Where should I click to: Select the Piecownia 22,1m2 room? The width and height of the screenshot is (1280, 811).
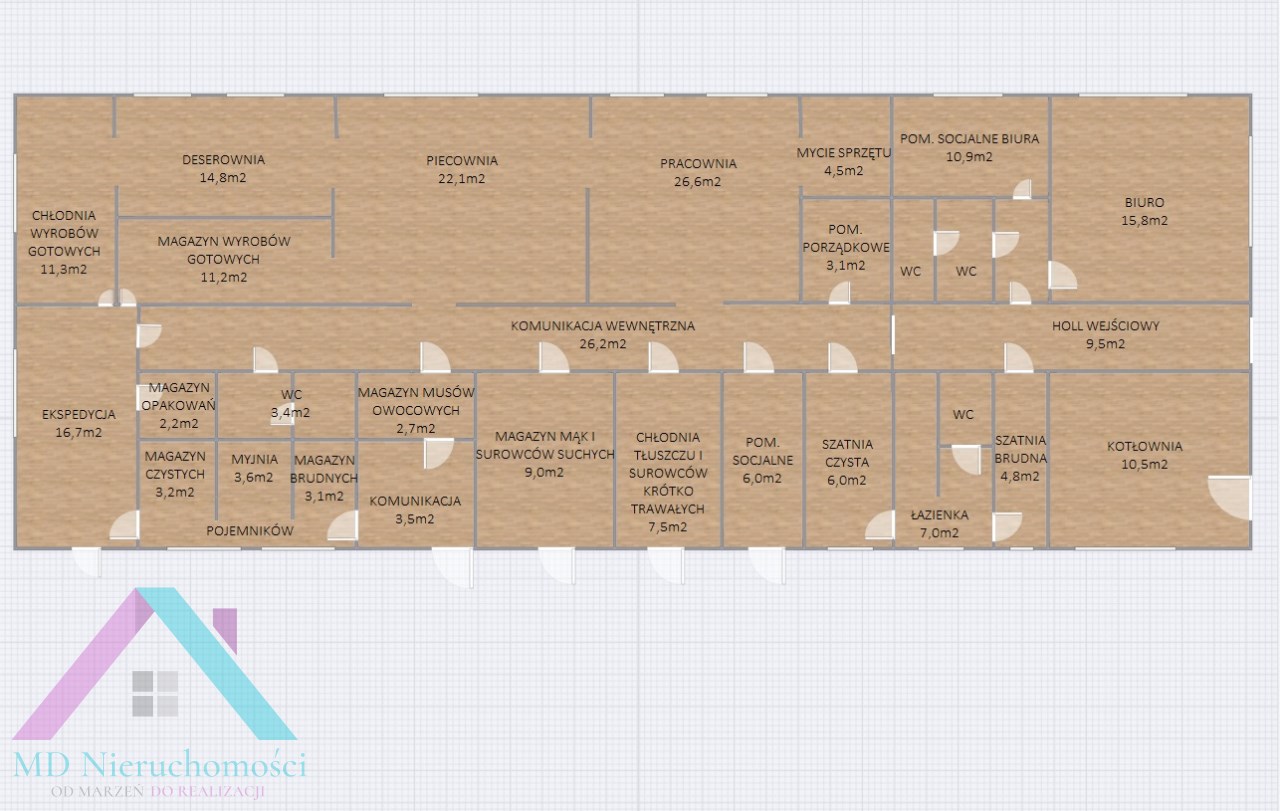[x=461, y=170]
